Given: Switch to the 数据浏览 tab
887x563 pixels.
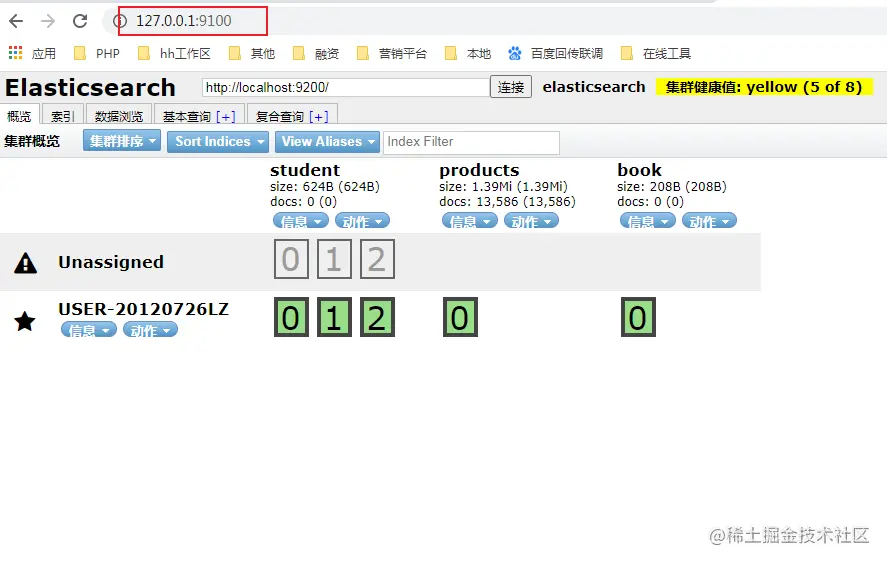Looking at the screenshot, I should tap(119, 115).
